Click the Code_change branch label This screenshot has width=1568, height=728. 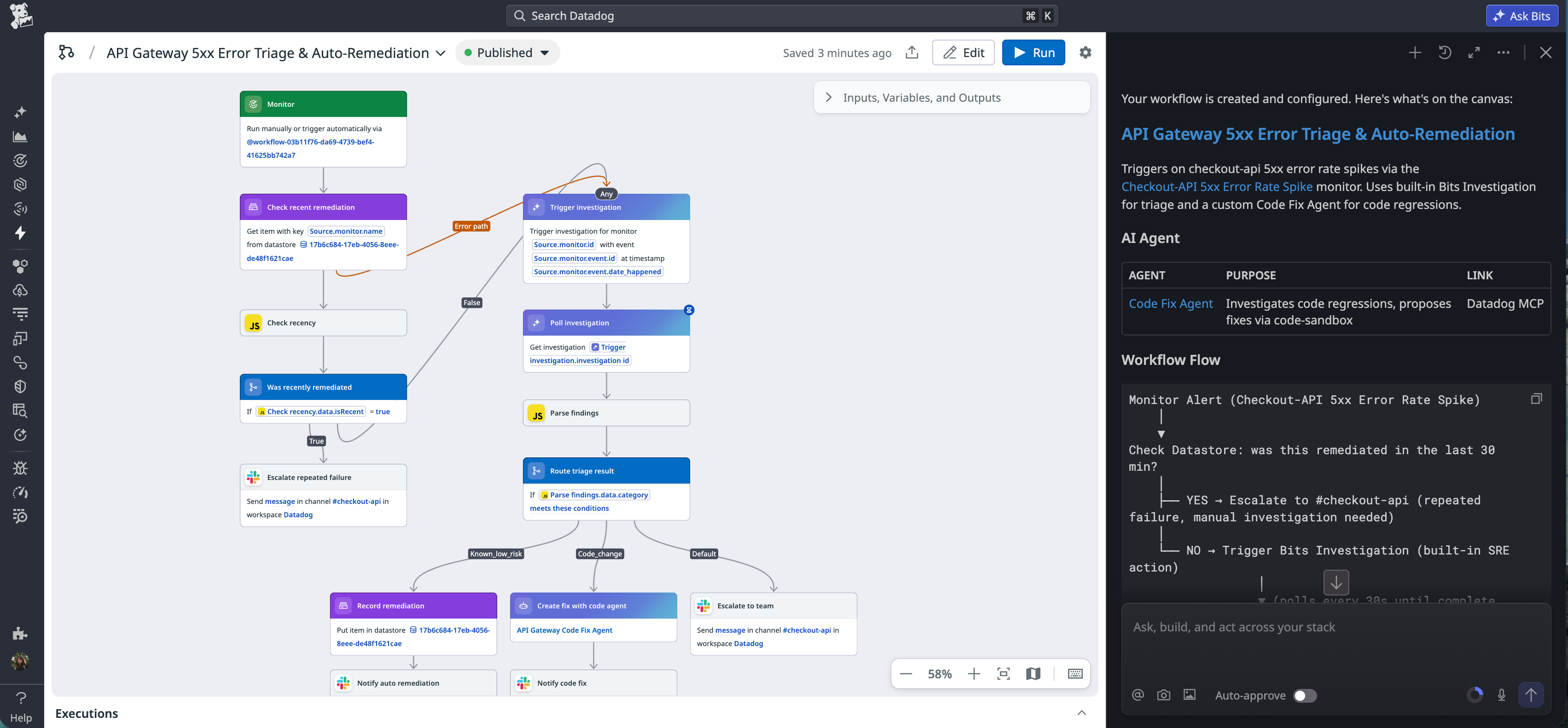click(x=600, y=553)
